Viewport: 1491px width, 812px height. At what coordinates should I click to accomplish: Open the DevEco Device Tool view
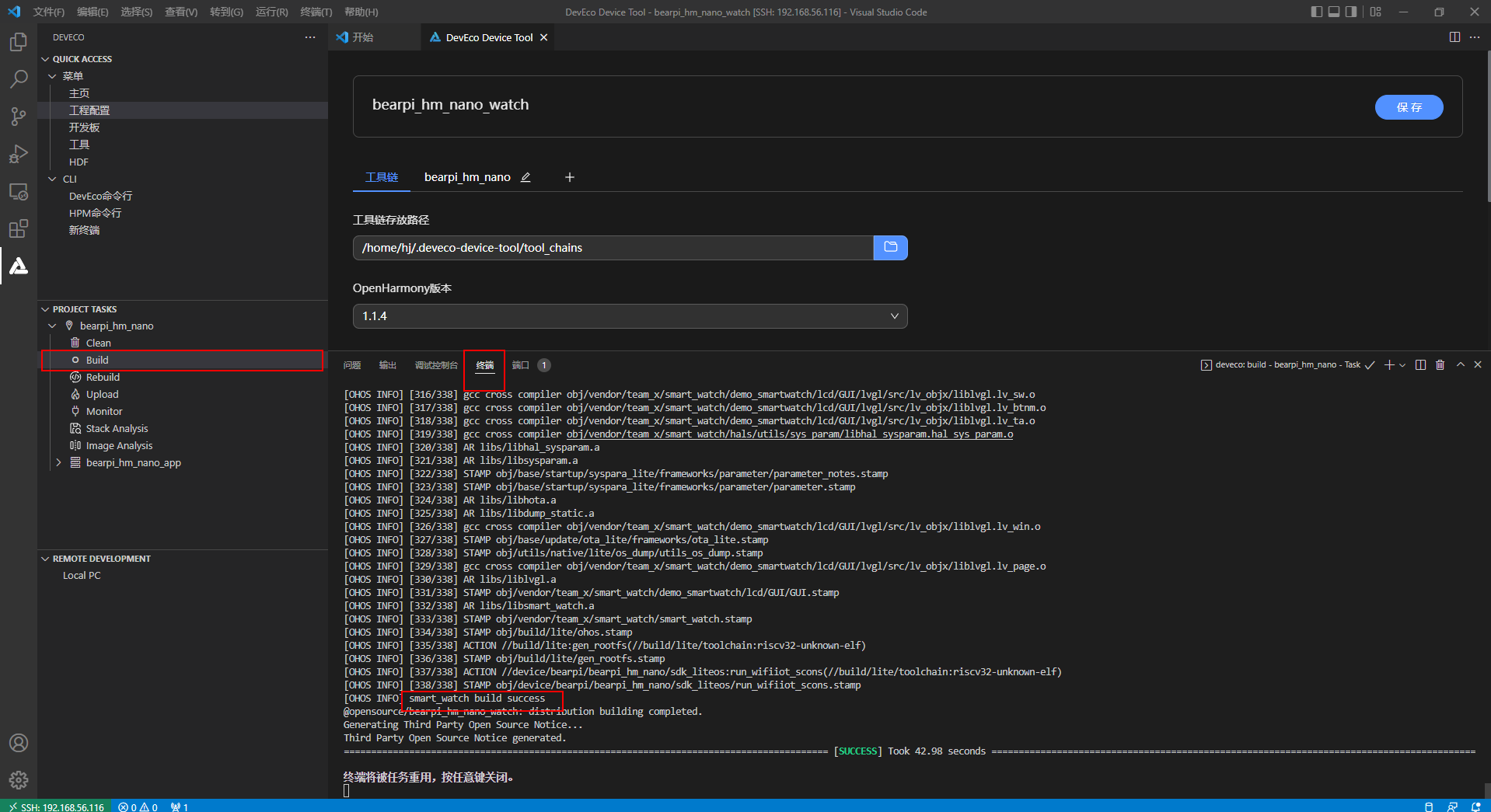click(x=19, y=266)
